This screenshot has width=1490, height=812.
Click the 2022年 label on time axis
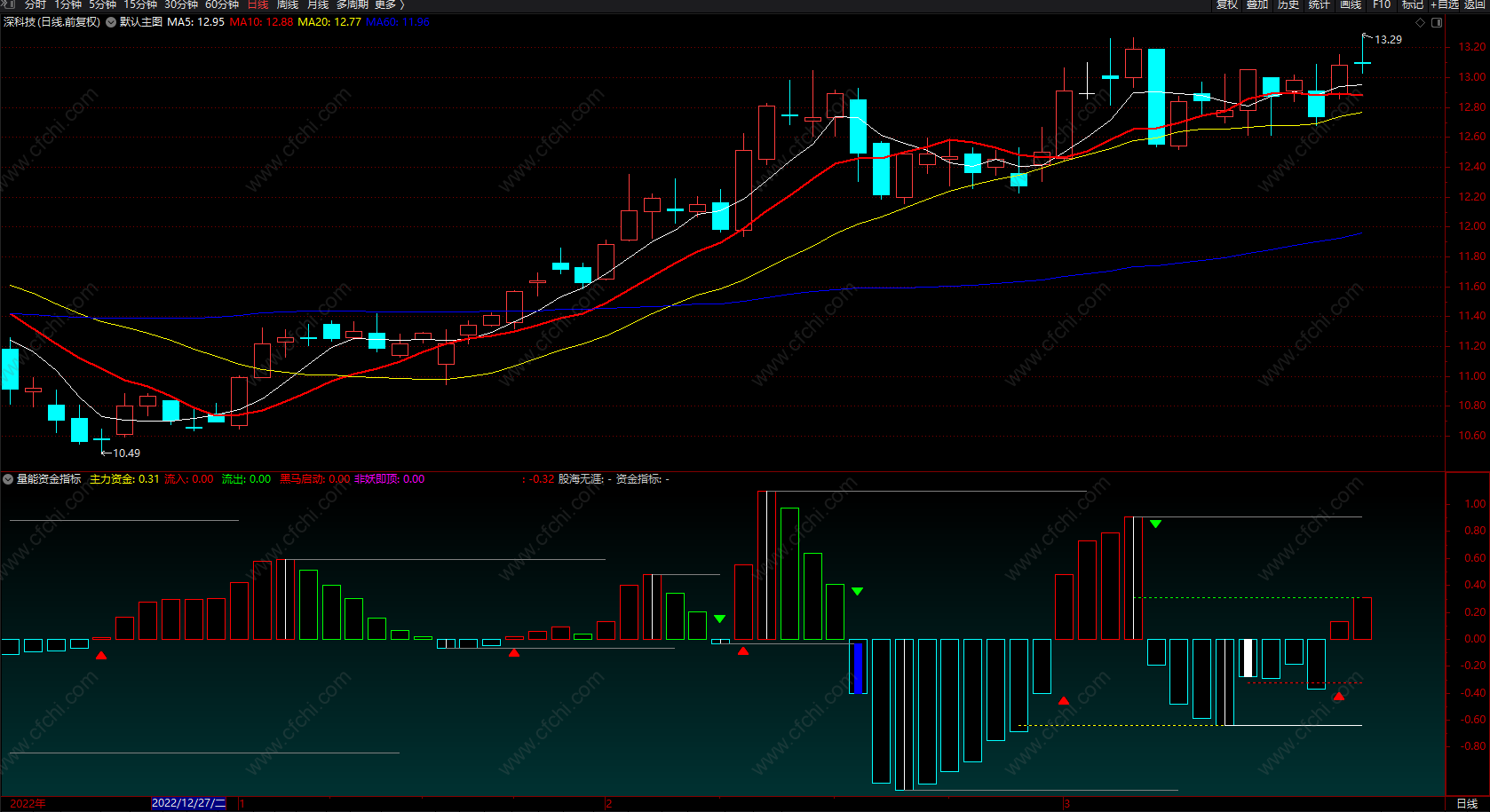(x=28, y=803)
